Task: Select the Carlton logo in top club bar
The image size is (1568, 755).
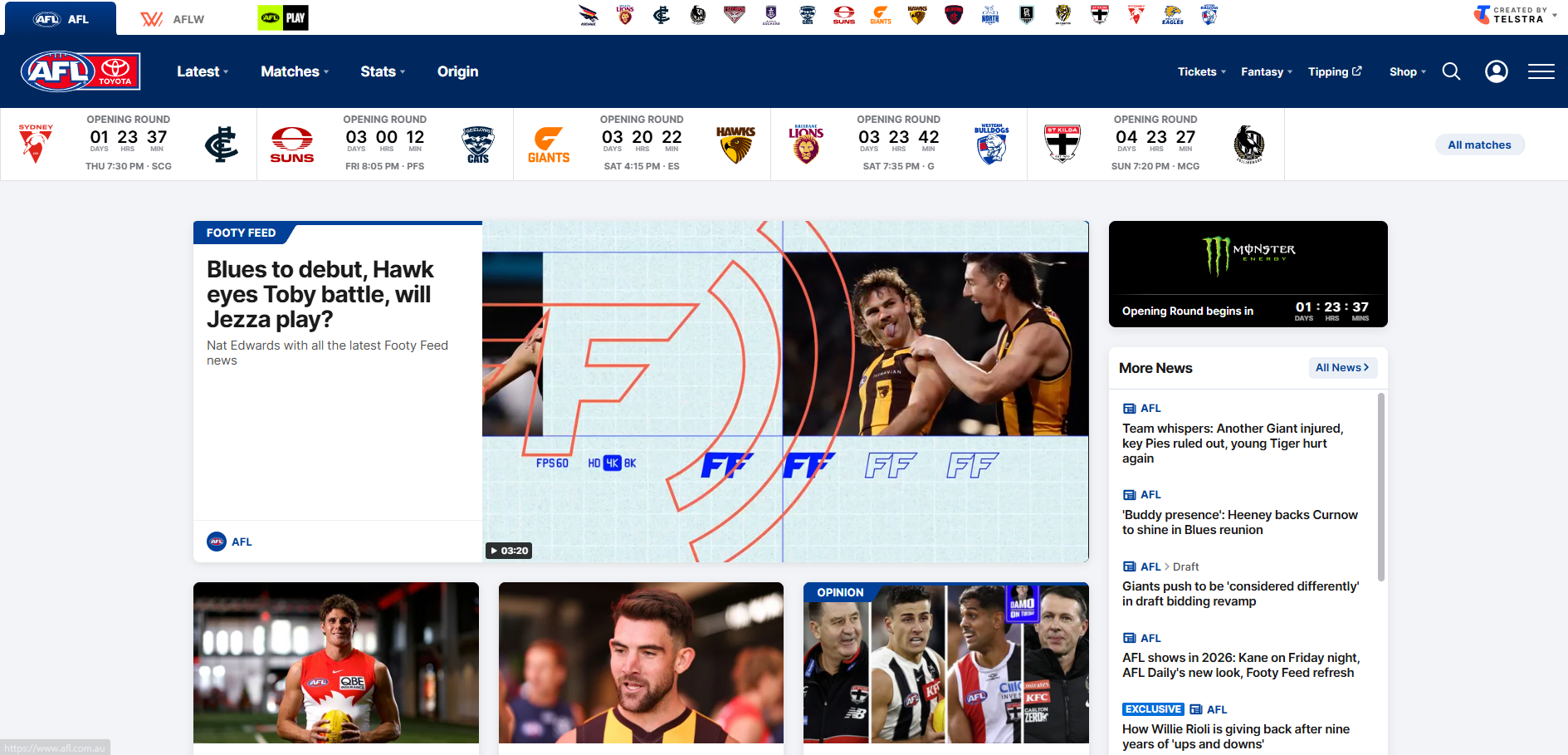Action: 662,16
